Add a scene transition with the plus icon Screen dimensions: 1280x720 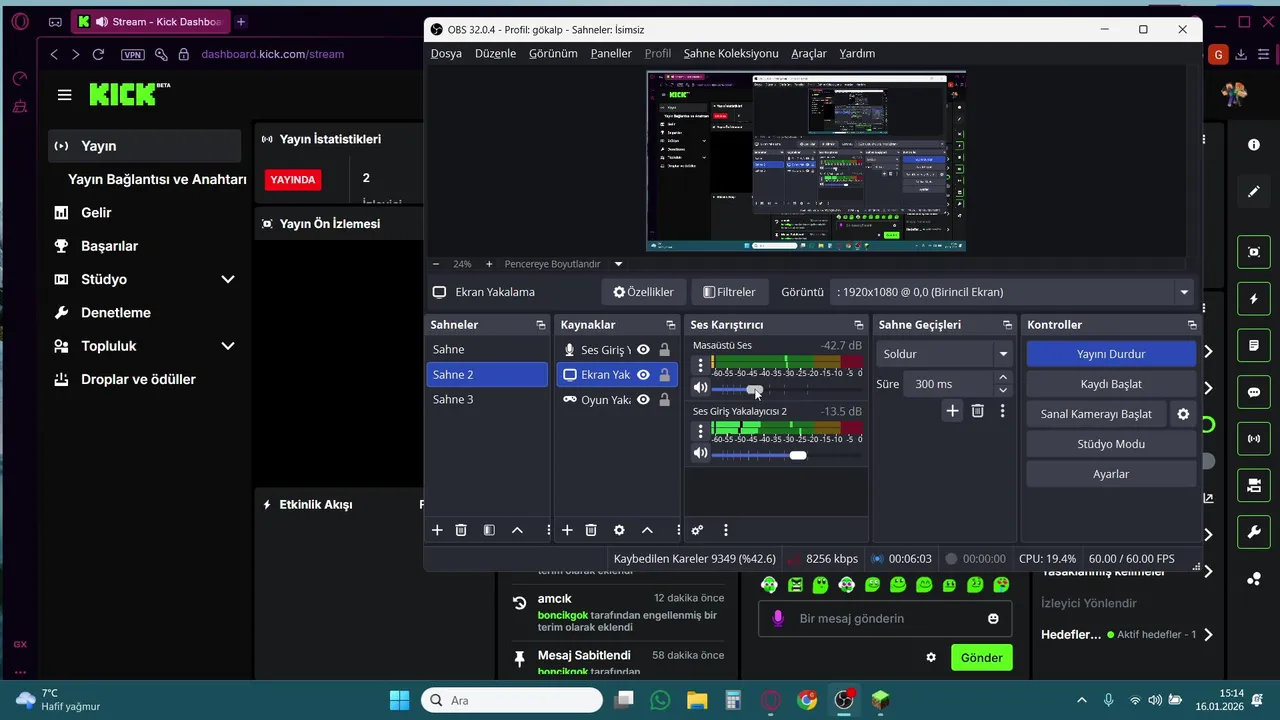[x=952, y=411]
